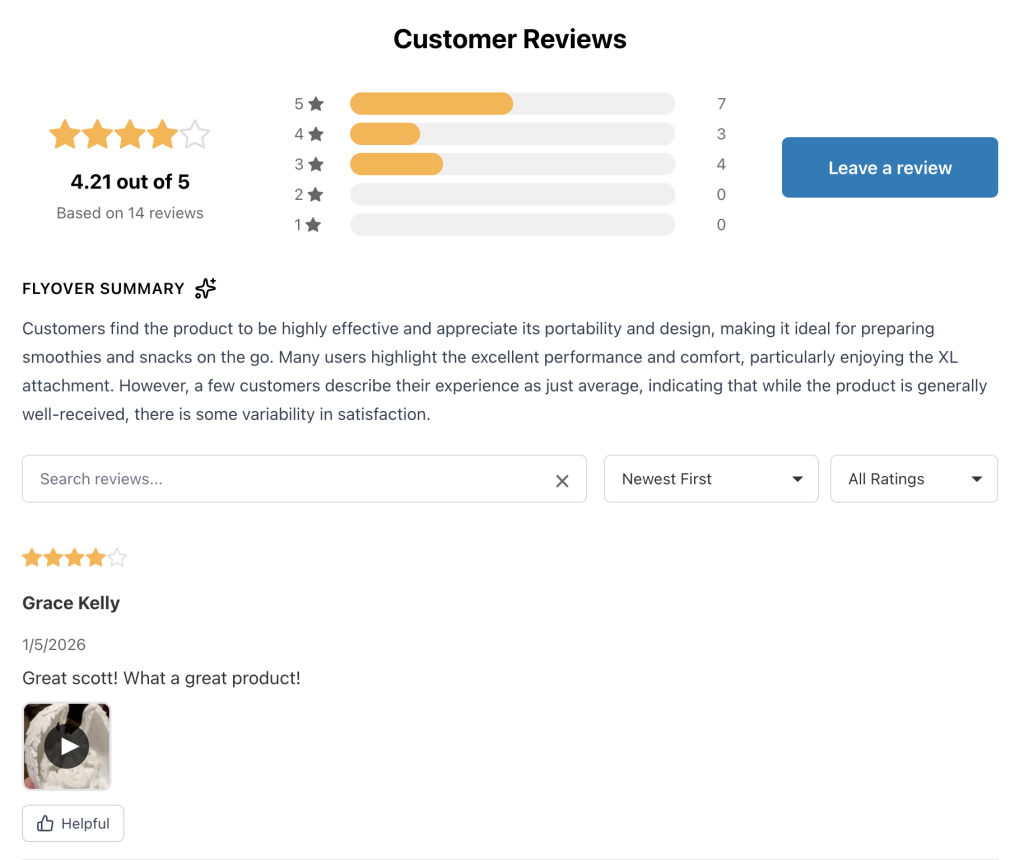Click the star icon beside the 1 rating row
The image size is (1024, 860).
[313, 225]
